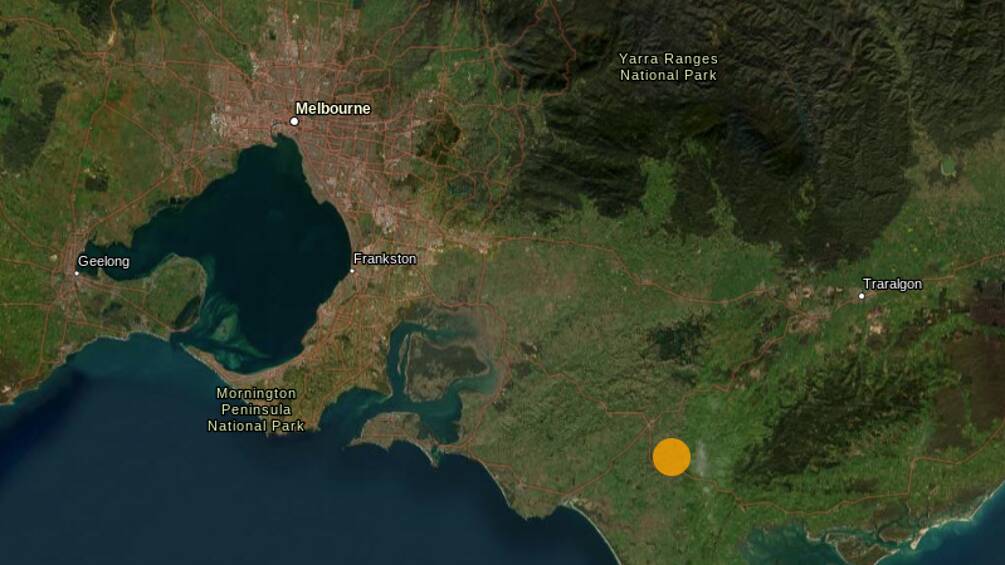Click the white Melbourne location dot

pyautogui.click(x=294, y=121)
